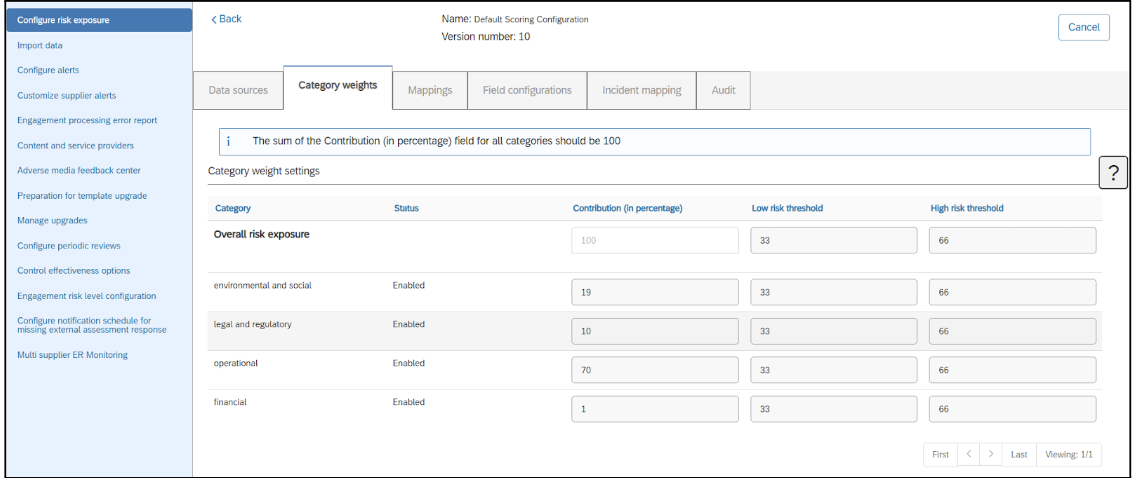Click the Back link
The image size is (1132, 478).
(x=226, y=19)
